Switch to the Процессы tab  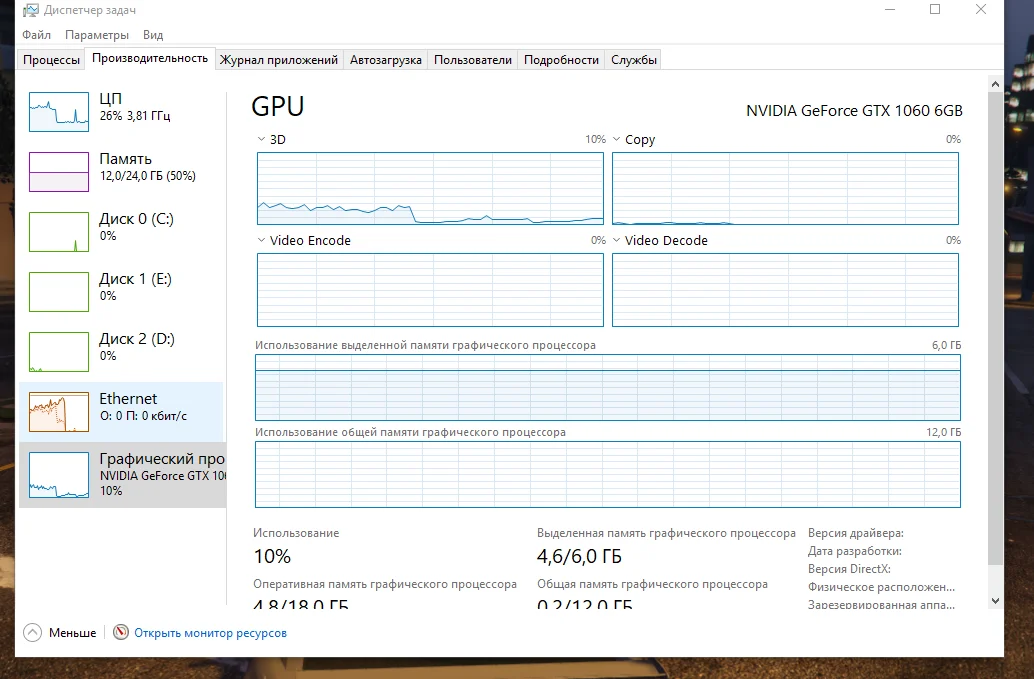pyautogui.click(x=52, y=60)
